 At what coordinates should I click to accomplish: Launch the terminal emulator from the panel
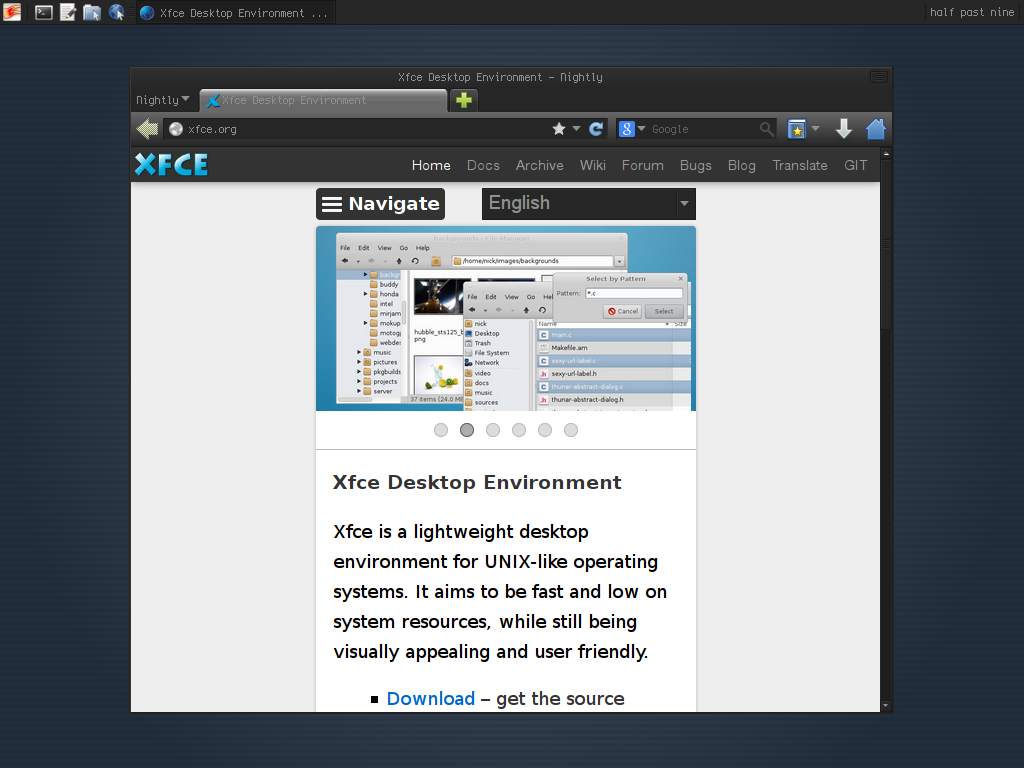[44, 12]
